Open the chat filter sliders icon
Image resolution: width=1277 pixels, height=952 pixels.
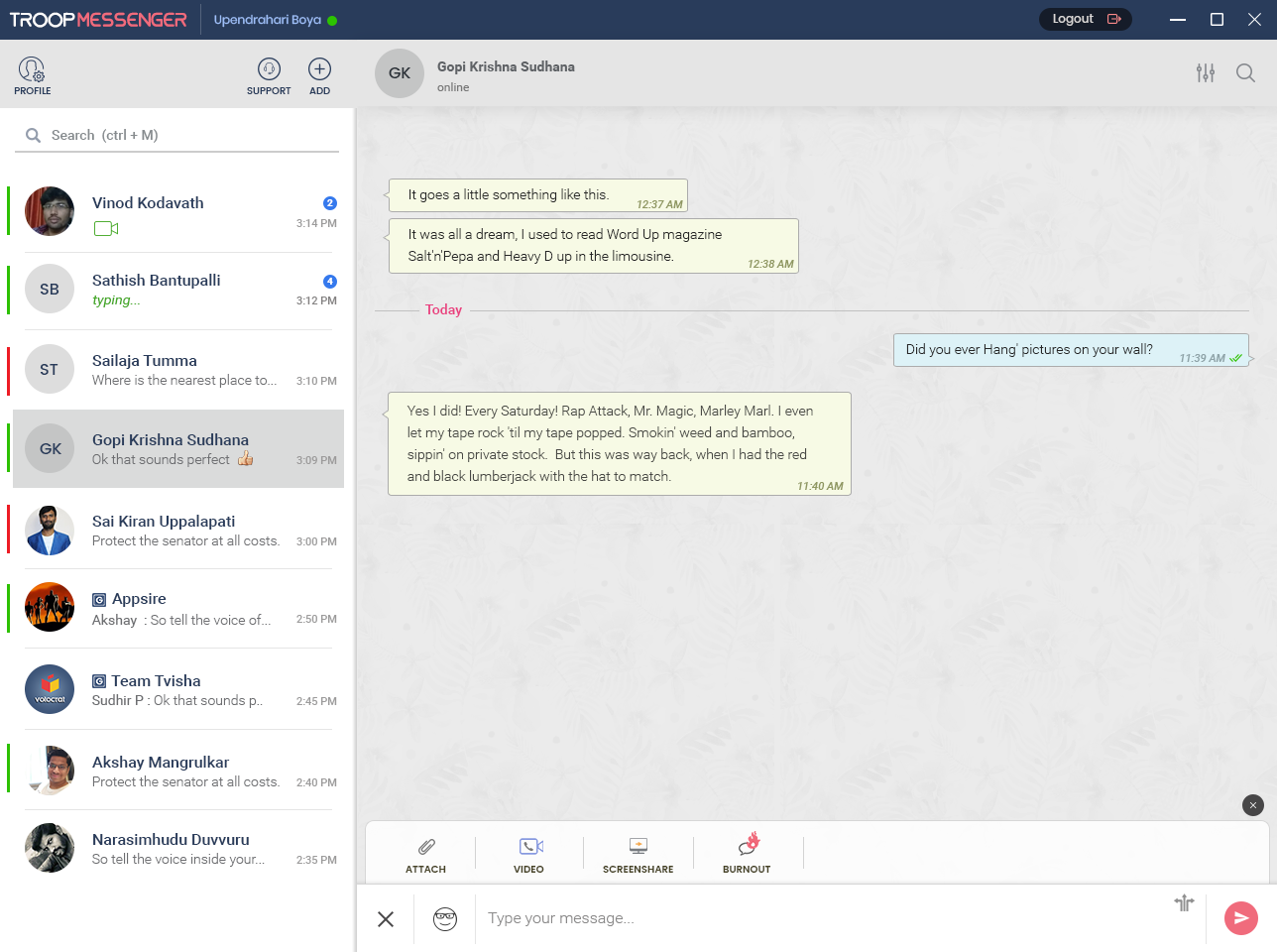(x=1206, y=72)
